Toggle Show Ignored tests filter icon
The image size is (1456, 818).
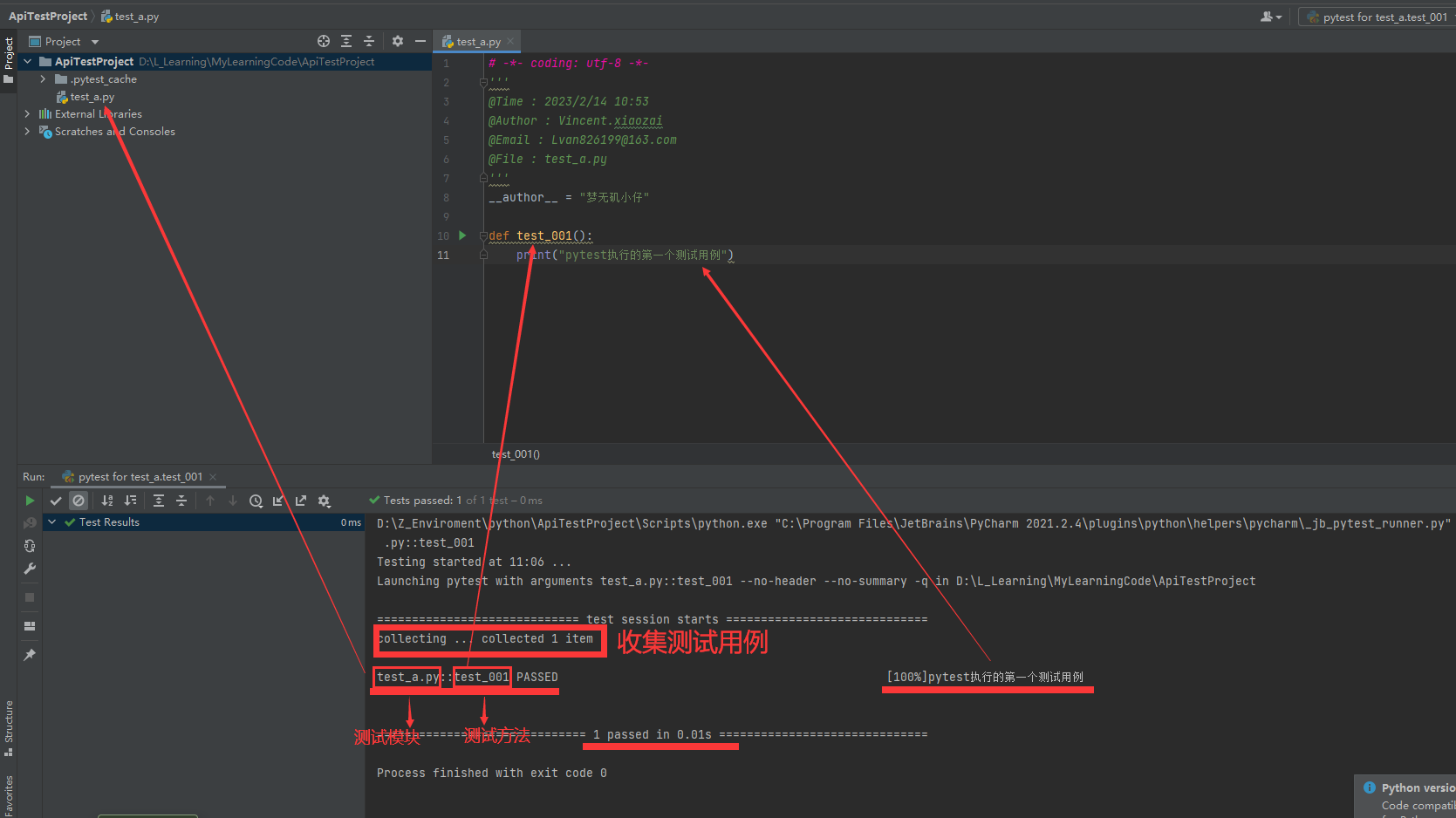tap(79, 501)
